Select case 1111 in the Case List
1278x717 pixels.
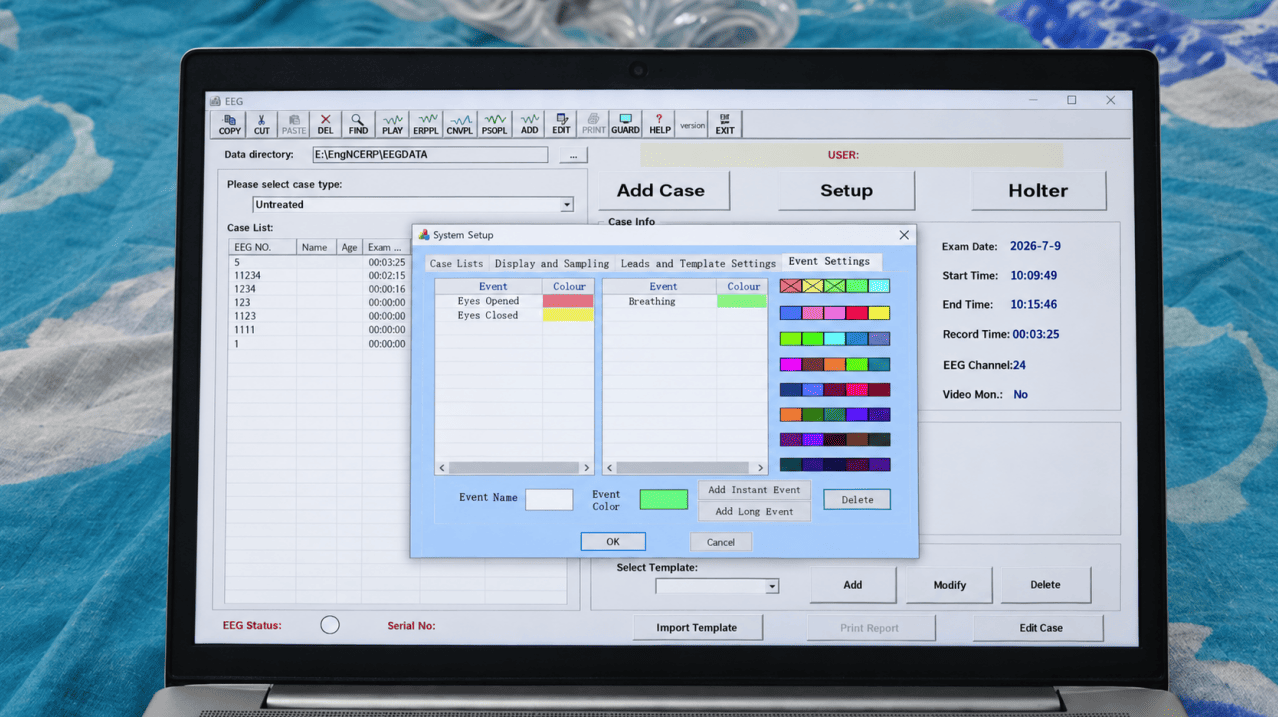point(318,330)
